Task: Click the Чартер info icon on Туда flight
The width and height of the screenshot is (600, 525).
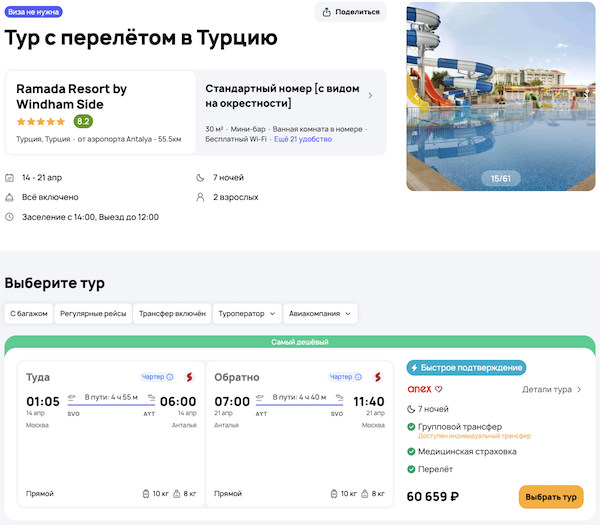Action: [x=168, y=377]
